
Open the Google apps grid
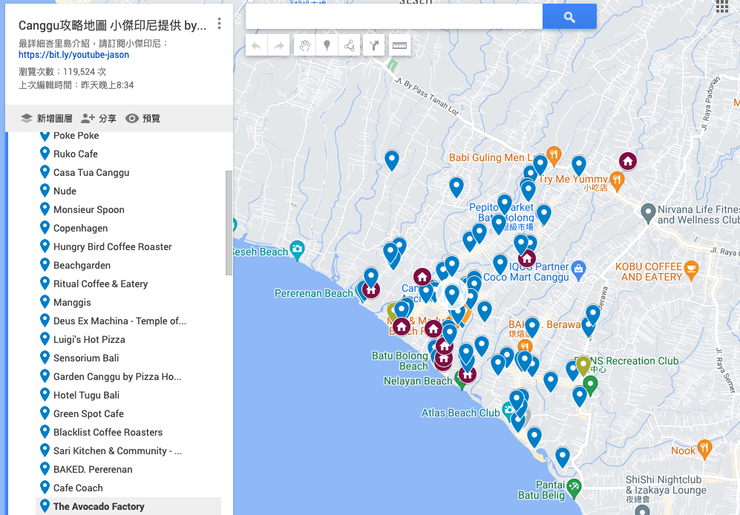click(x=722, y=7)
